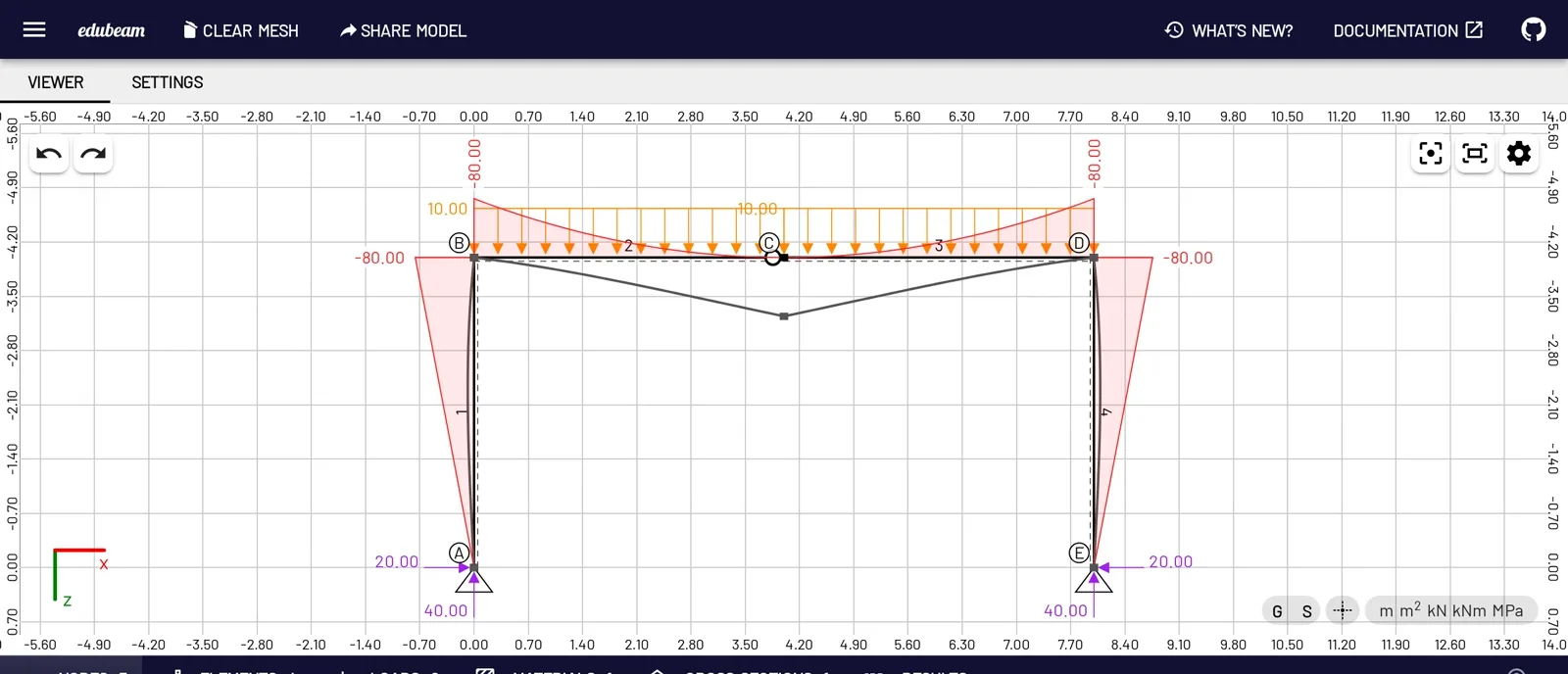Viewport: 1568px width, 674px height.
Task: Select the hinge circle at node C
Action: point(772,258)
